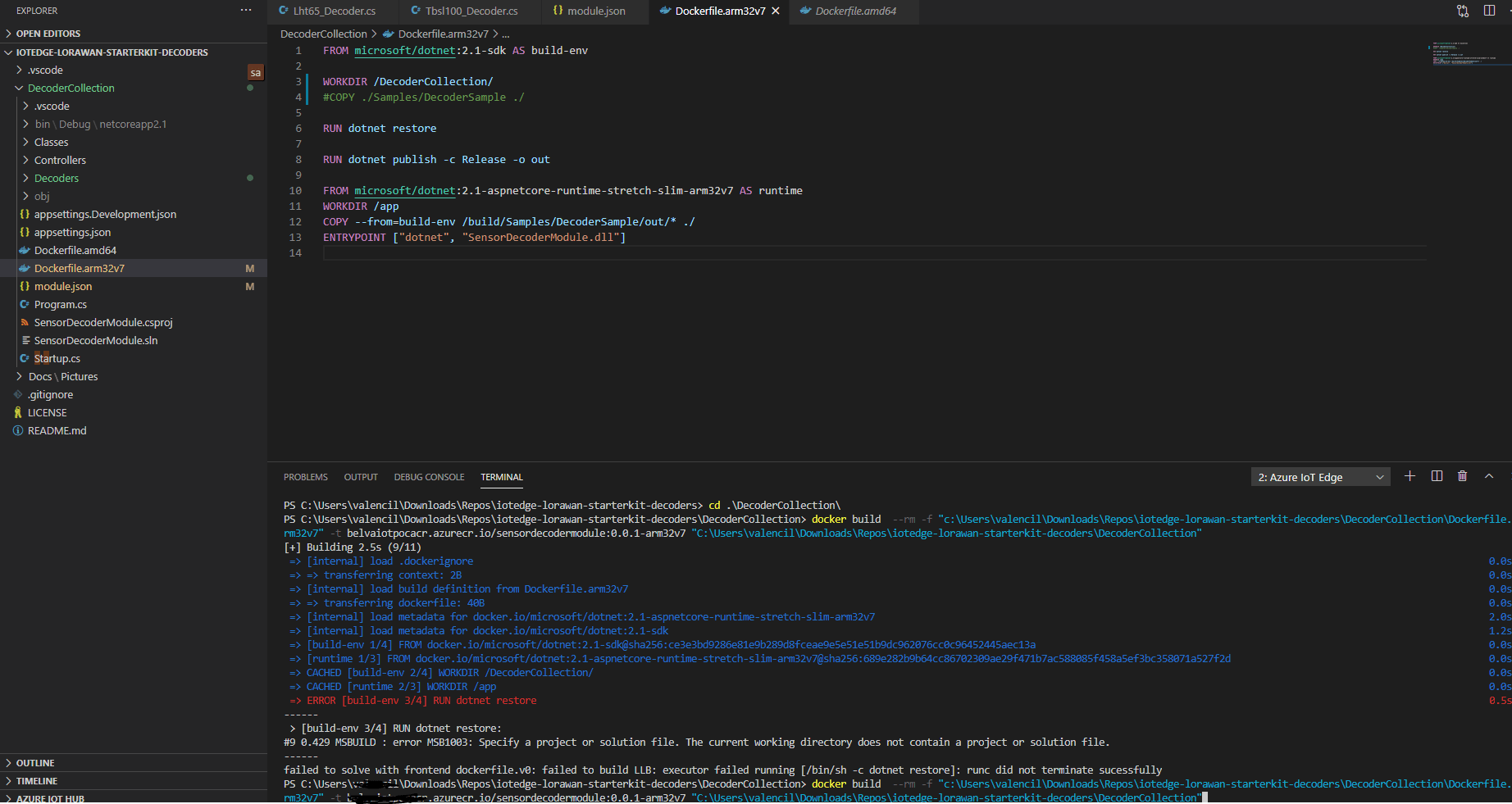Open module.json from the explorer tree
1512x804 pixels.
pyautogui.click(x=134, y=286)
